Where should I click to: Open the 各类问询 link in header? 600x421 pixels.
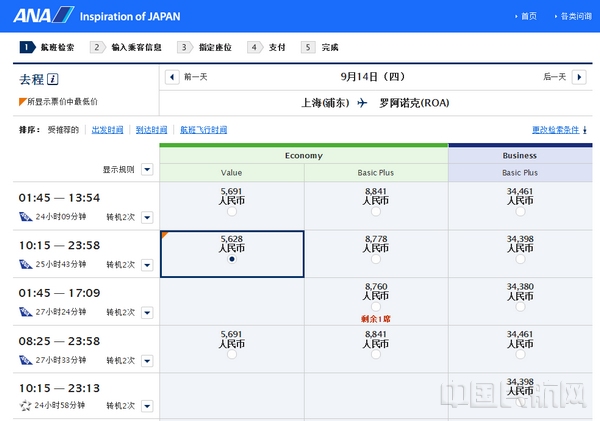pyautogui.click(x=575, y=16)
